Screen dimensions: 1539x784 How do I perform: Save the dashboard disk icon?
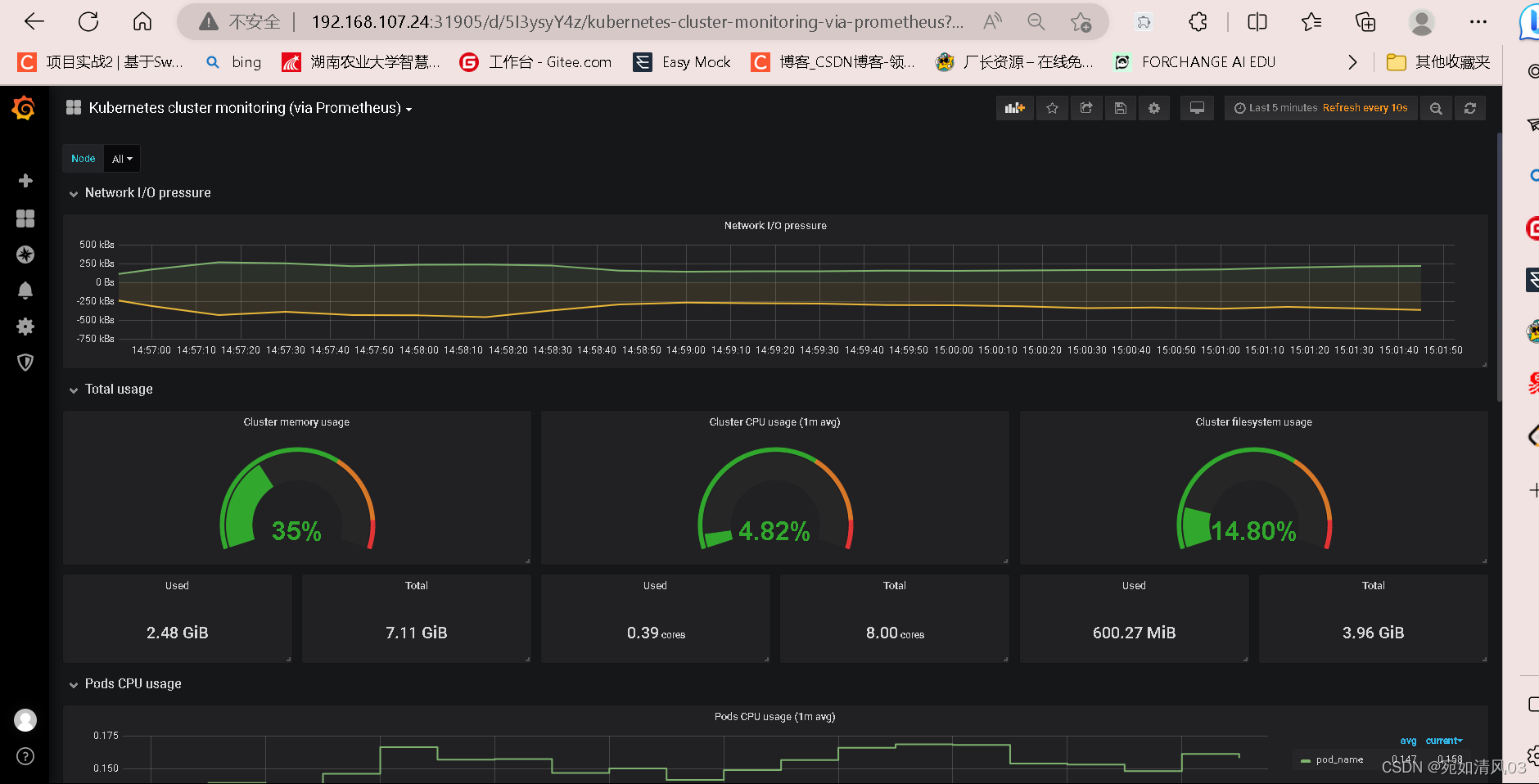pos(1121,108)
